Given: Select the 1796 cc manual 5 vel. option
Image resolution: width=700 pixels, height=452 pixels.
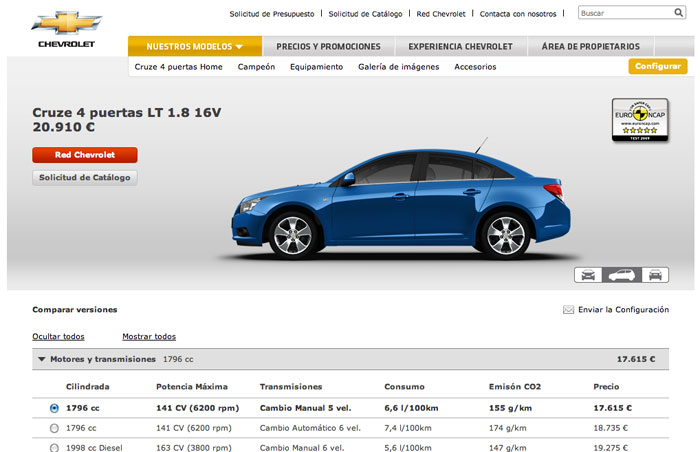Looking at the screenshot, I should (x=54, y=408).
